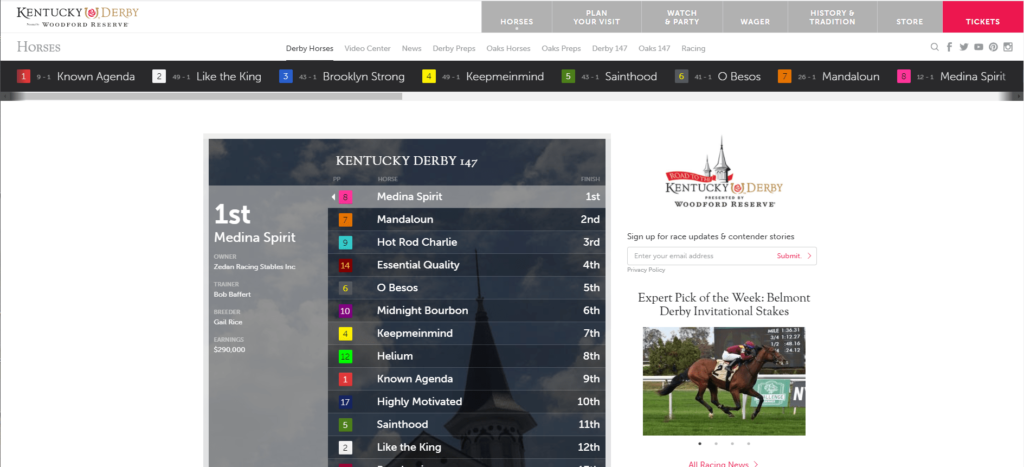Open the Wager menu

coord(755,17)
